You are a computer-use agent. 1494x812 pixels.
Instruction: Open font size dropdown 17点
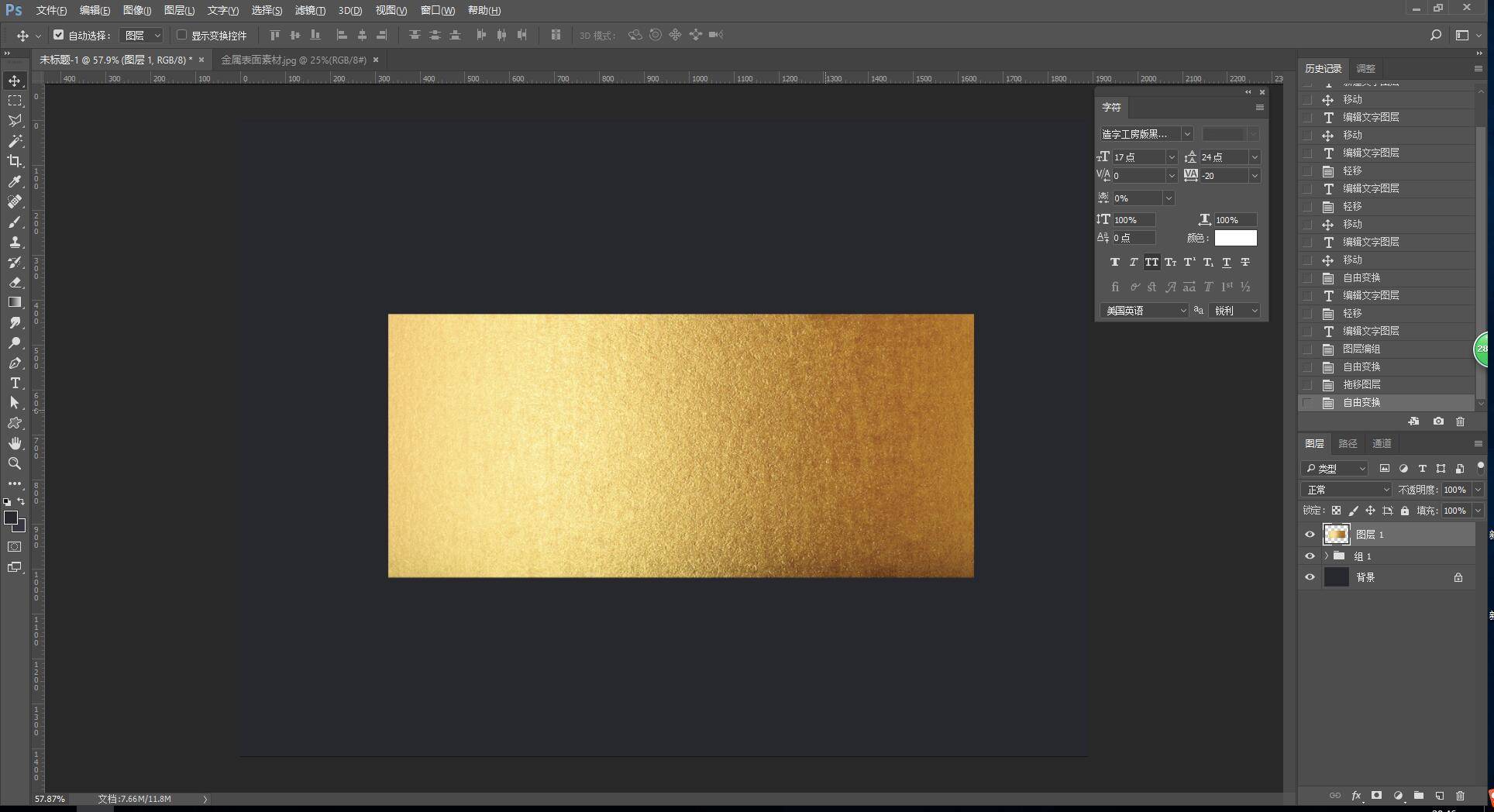(1172, 157)
